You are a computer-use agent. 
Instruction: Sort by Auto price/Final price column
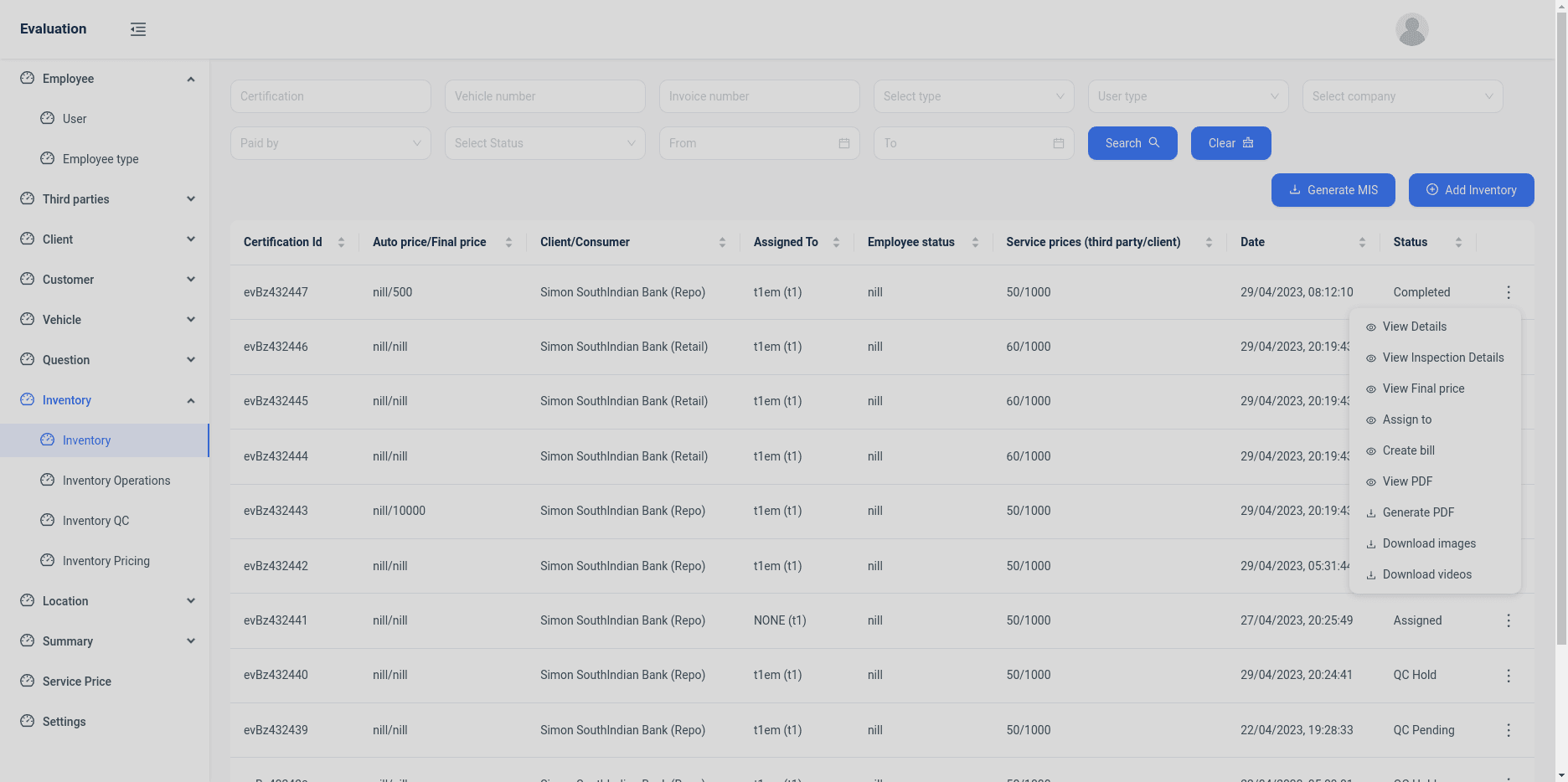tap(508, 242)
